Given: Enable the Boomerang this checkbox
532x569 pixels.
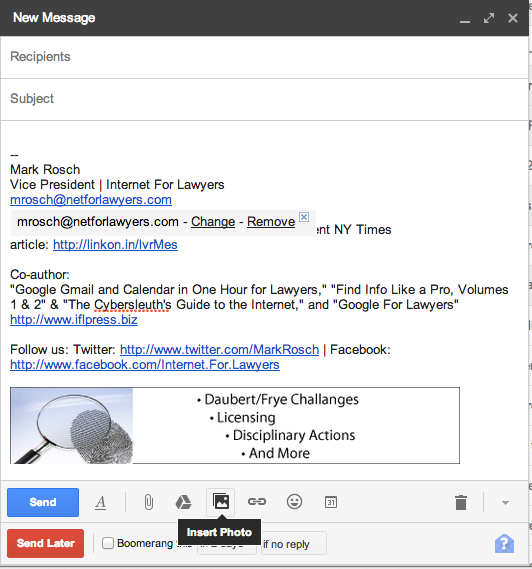Looking at the screenshot, I should (108, 543).
